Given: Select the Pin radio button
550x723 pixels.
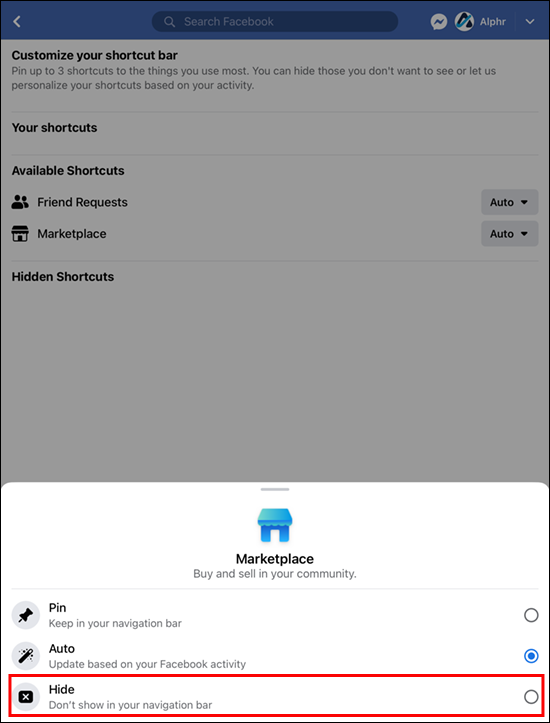Looking at the screenshot, I should [x=531, y=615].
